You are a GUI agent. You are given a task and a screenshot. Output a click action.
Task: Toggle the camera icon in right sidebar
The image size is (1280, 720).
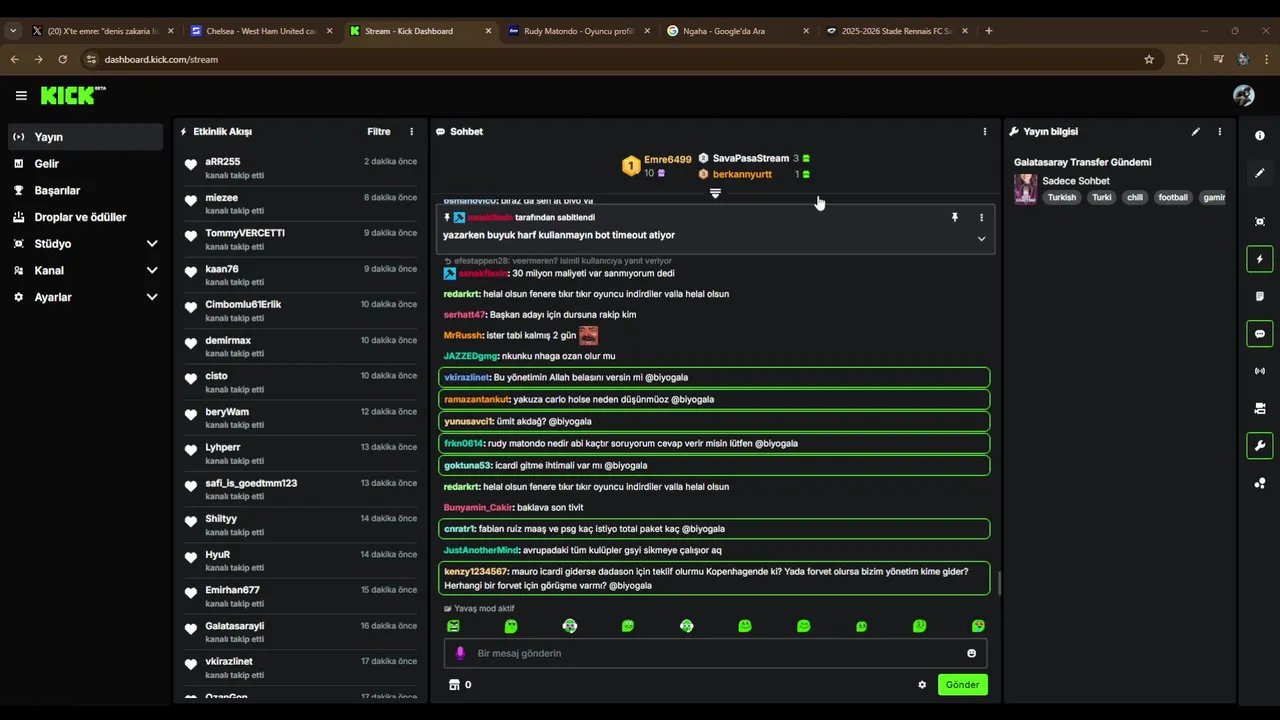coord(1259,408)
